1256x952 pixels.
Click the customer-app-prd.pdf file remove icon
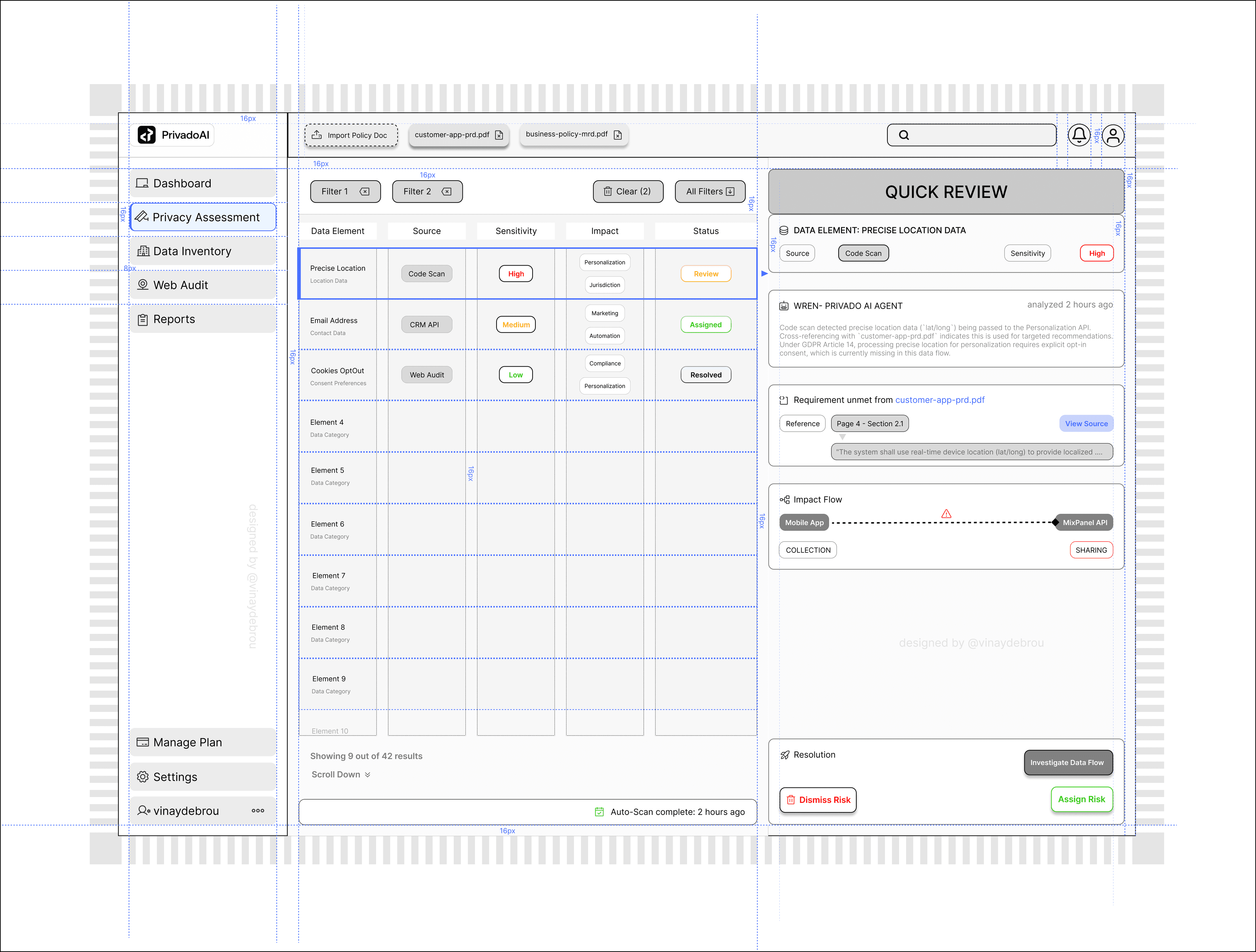(499, 135)
